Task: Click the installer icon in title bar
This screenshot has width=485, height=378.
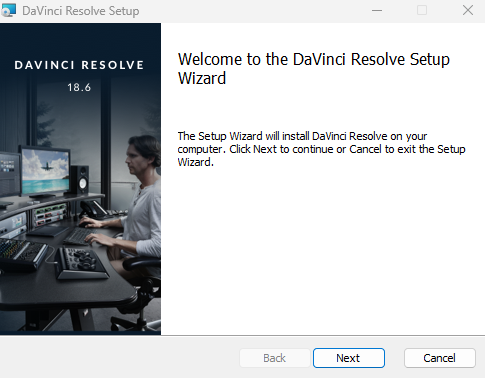Action: click(x=8, y=10)
